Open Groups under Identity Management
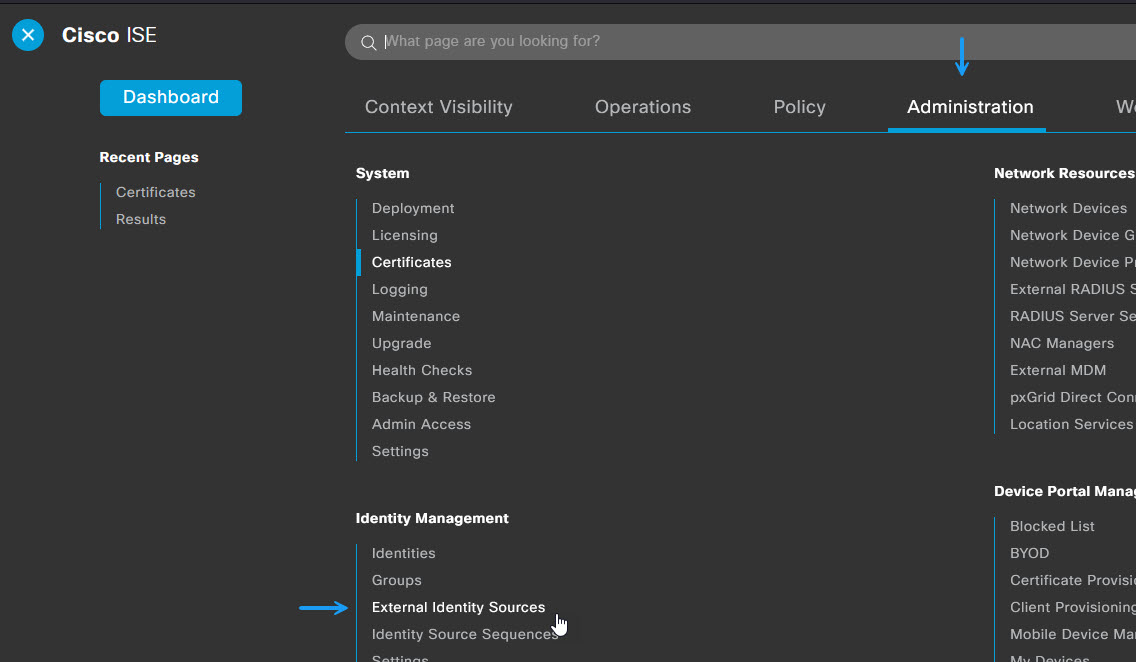This screenshot has height=662, width=1136. pos(396,580)
